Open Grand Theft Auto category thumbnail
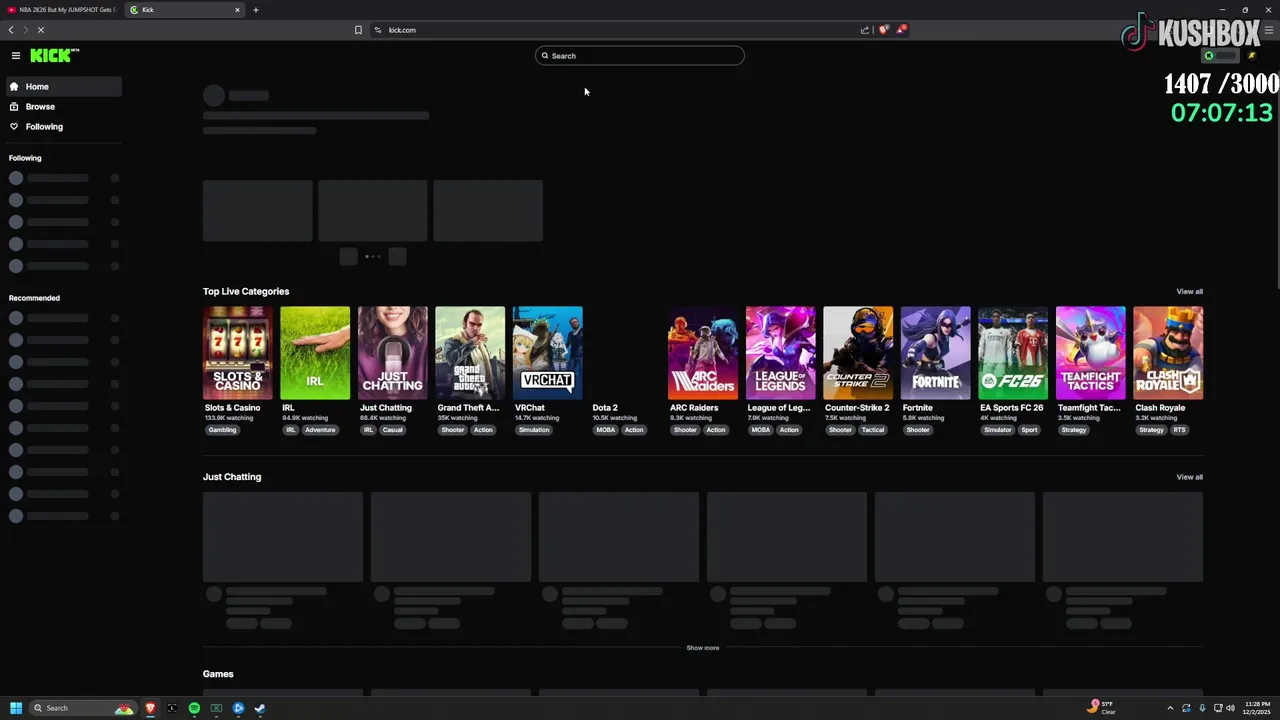 [470, 353]
